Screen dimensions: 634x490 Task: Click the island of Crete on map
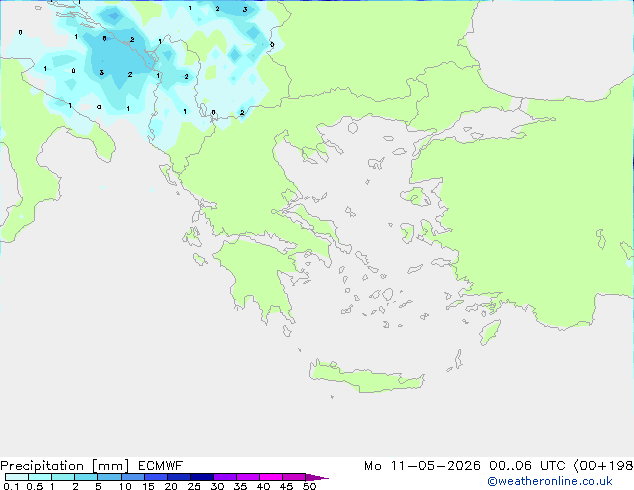pos(366,377)
